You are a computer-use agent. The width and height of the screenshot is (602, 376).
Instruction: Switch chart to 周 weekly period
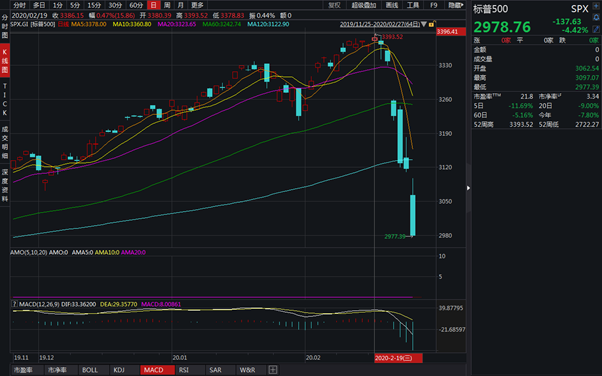(x=167, y=5)
